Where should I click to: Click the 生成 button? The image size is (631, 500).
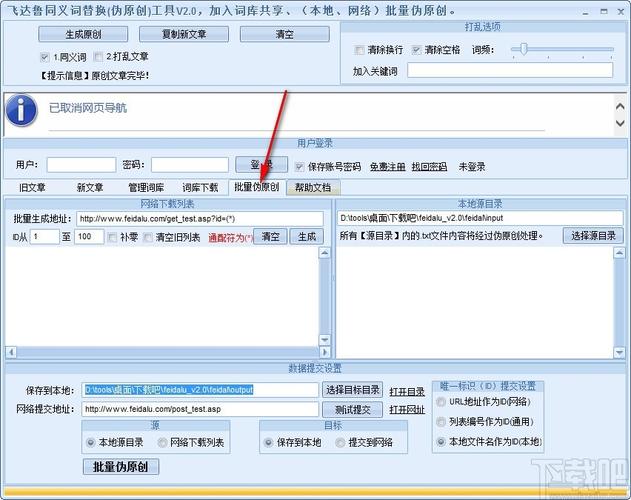(x=307, y=237)
